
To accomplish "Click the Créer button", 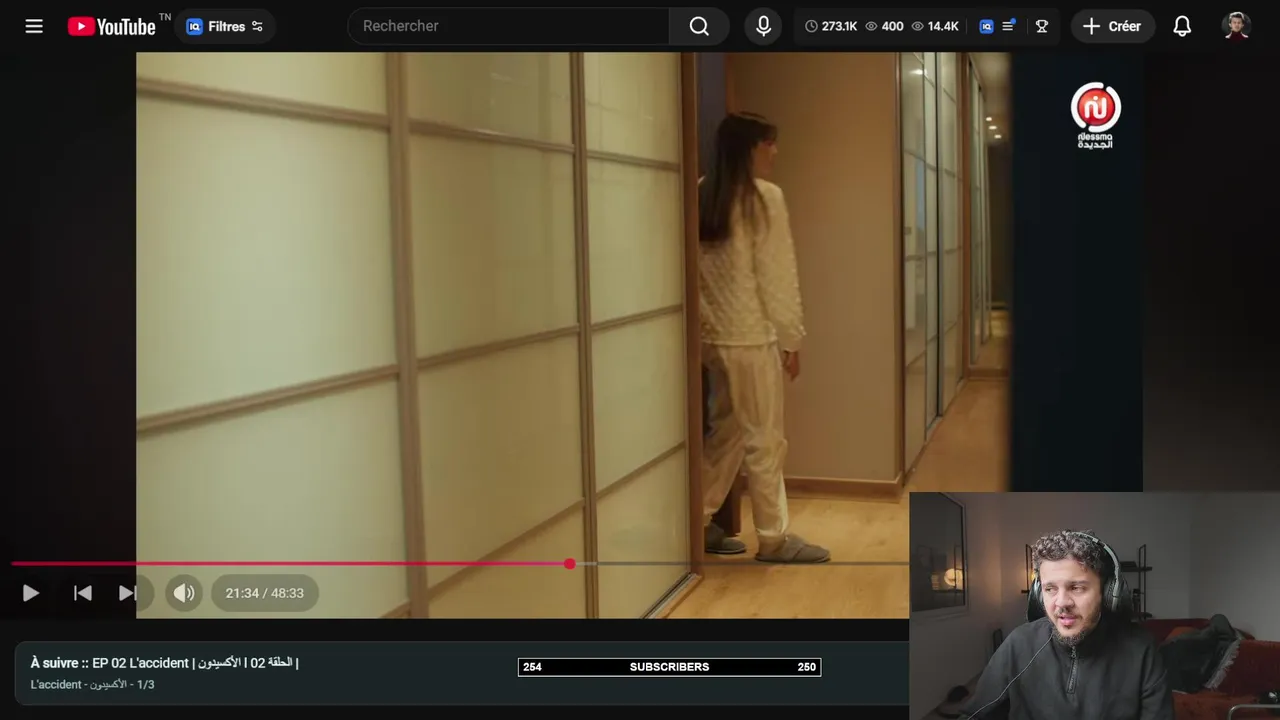I will coord(1113,26).
